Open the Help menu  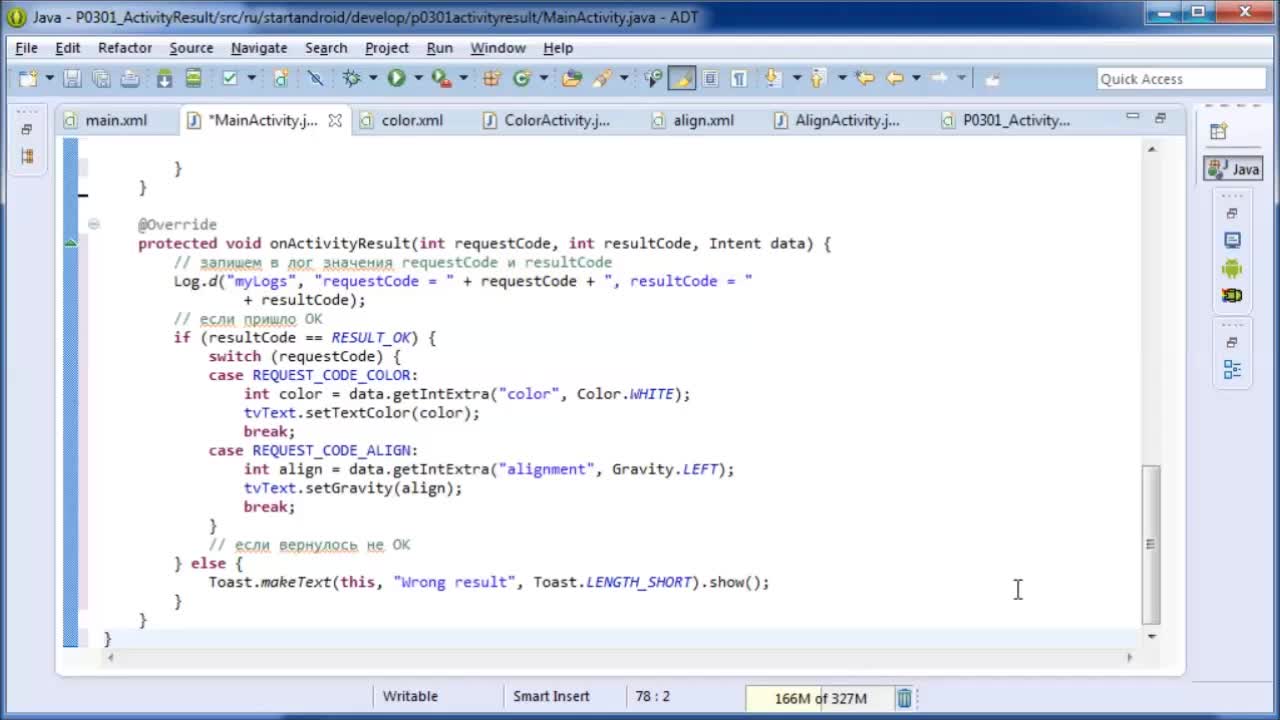558,48
